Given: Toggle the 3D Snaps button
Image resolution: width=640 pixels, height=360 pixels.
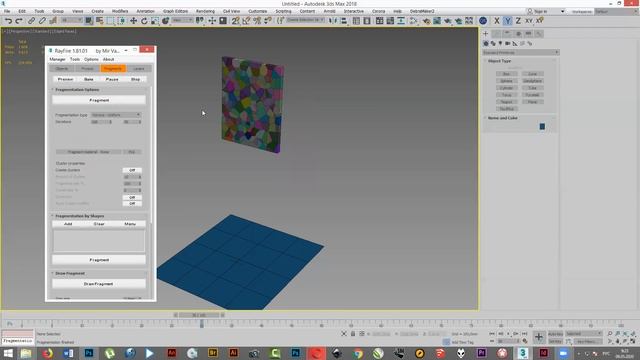Looking at the screenshot, I should pyautogui.click(x=236, y=21).
